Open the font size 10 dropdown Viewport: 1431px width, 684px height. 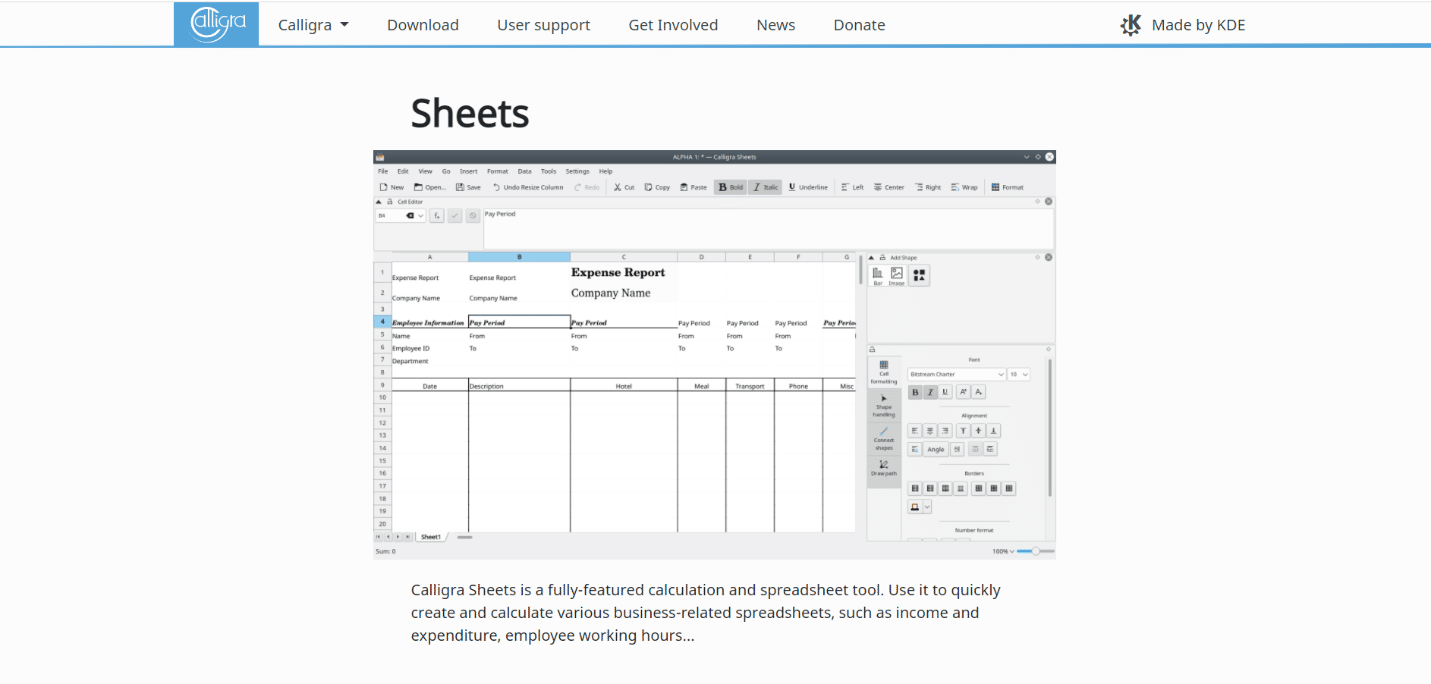1019,374
